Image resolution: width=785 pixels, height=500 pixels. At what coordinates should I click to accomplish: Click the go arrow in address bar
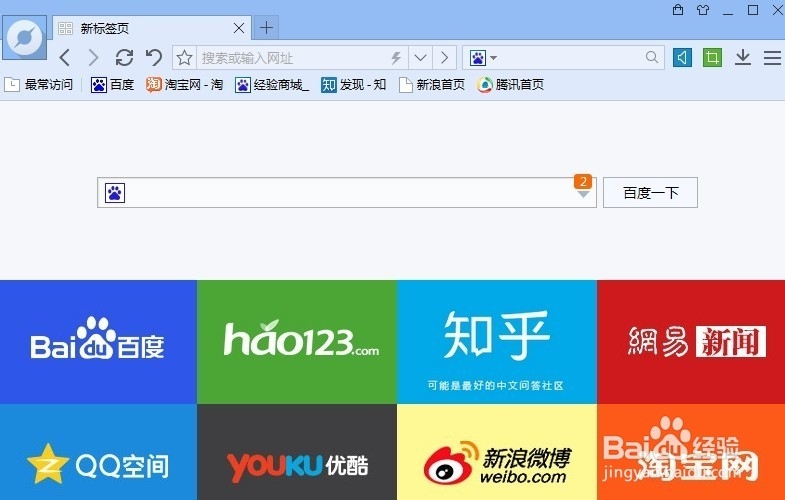tap(444, 58)
